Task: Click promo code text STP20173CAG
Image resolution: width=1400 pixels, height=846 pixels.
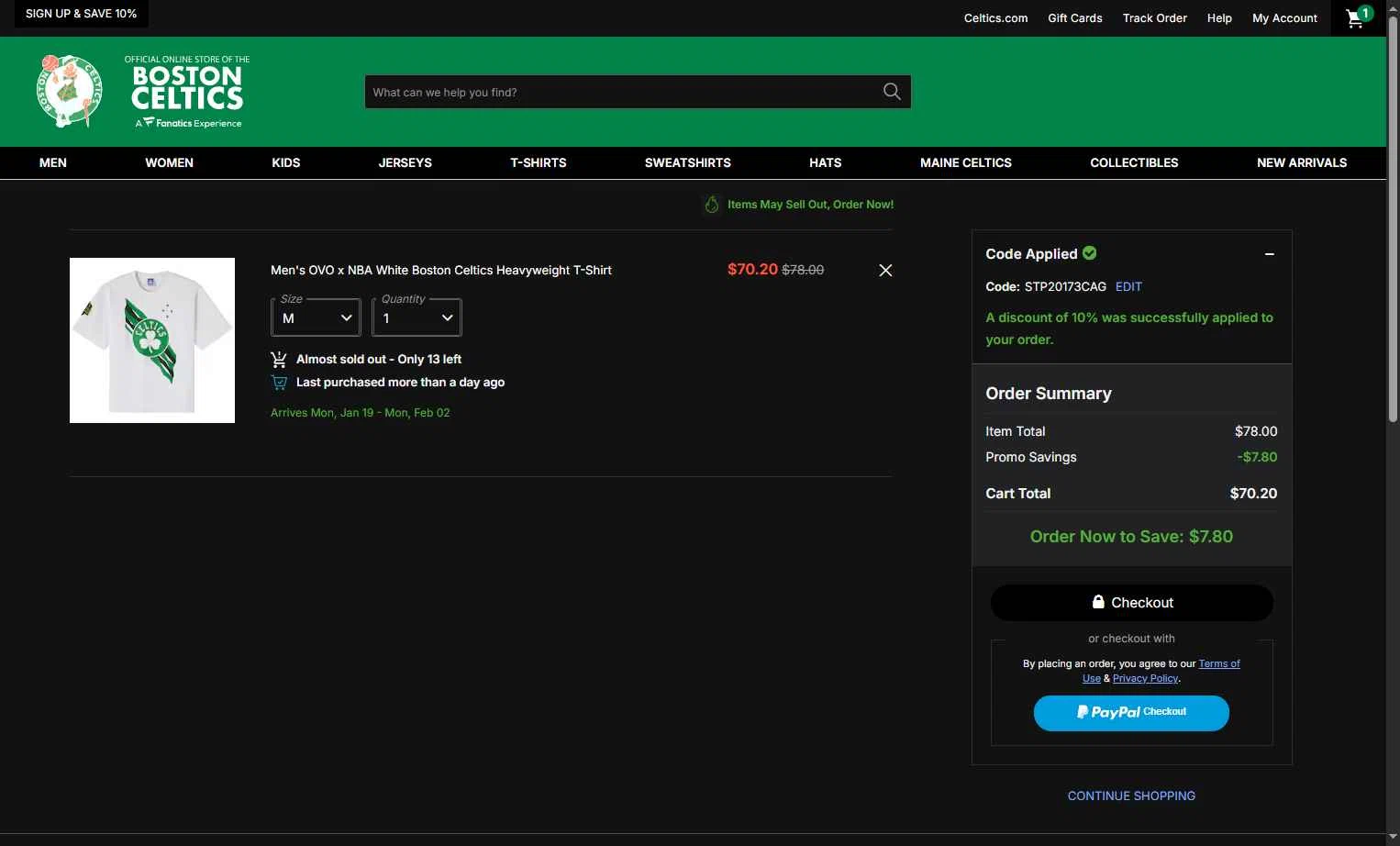Action: point(1065,287)
